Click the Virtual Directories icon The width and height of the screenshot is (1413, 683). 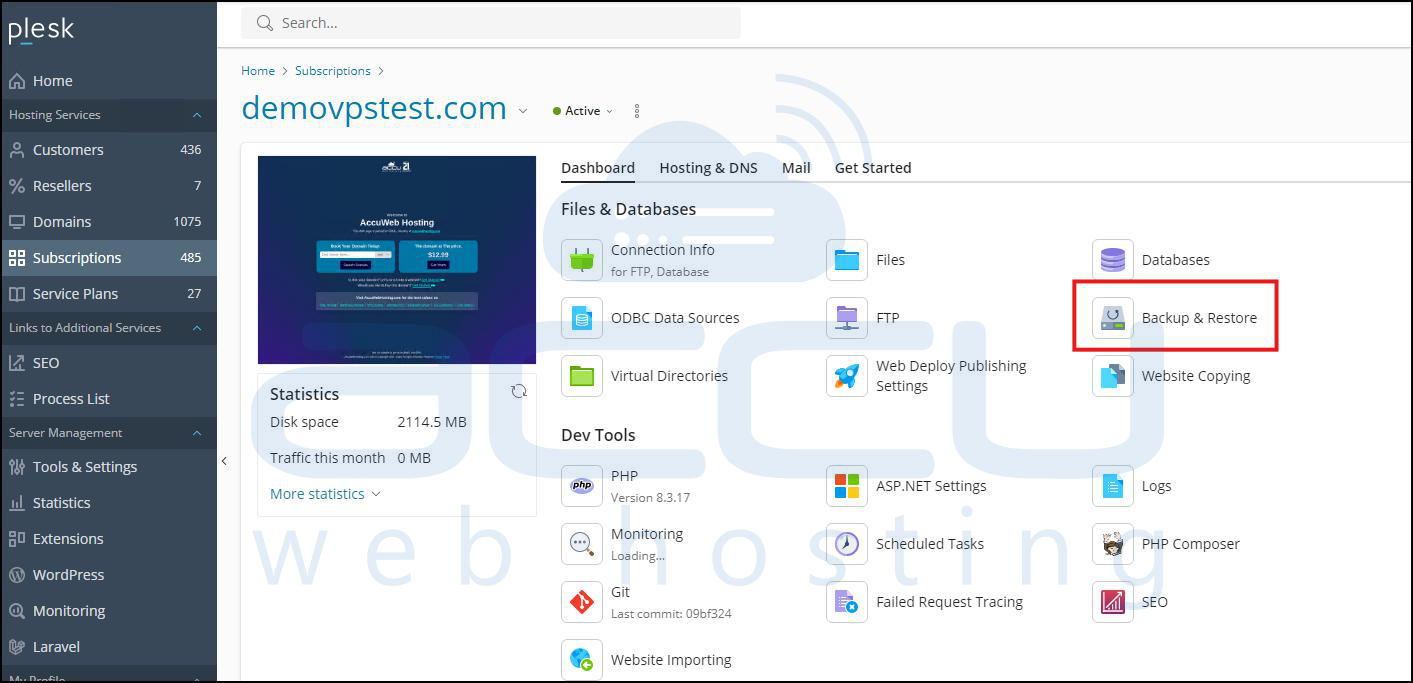(x=582, y=376)
